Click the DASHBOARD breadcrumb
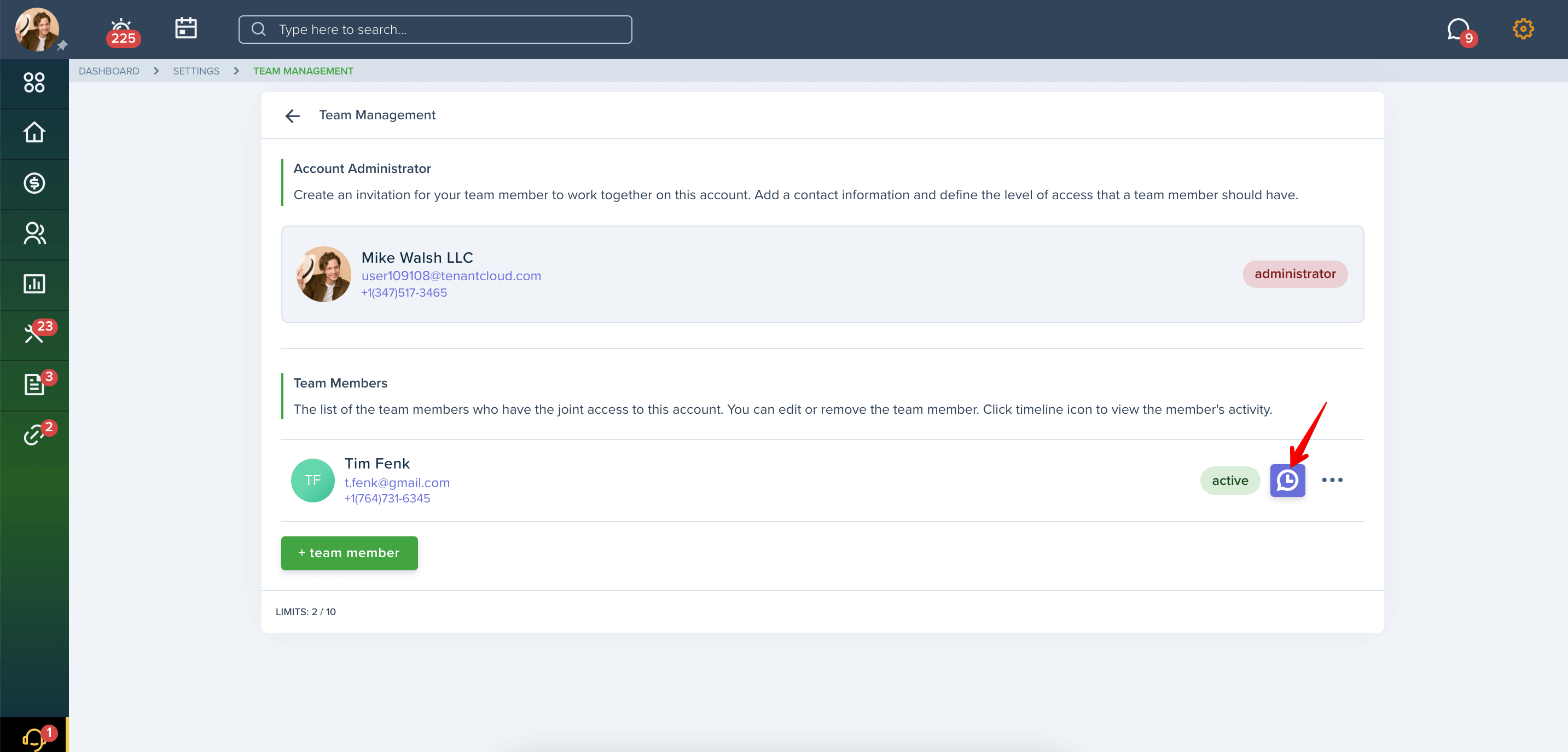This screenshot has width=1568, height=752. click(x=108, y=71)
